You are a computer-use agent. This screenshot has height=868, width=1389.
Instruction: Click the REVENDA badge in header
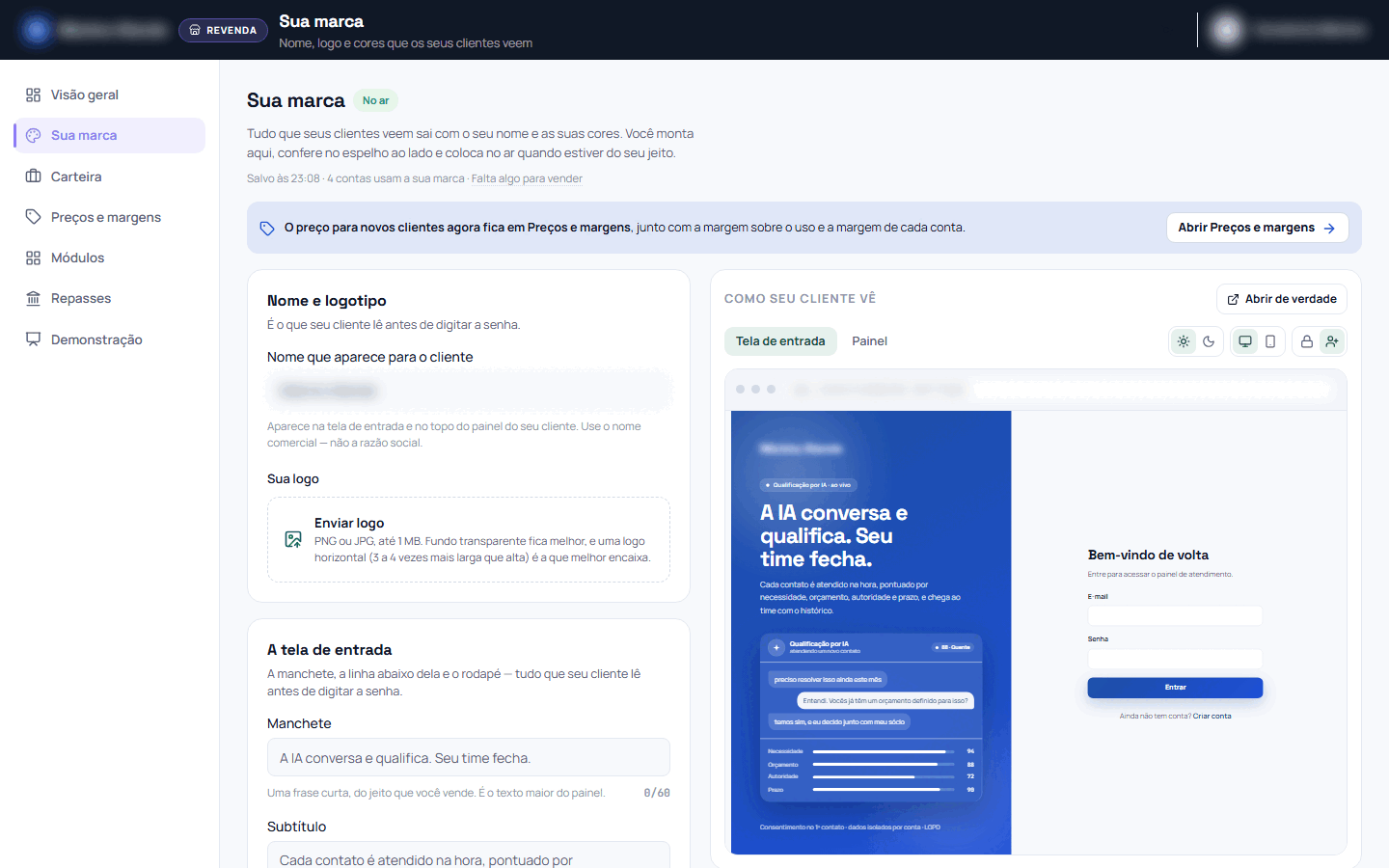[223, 30]
